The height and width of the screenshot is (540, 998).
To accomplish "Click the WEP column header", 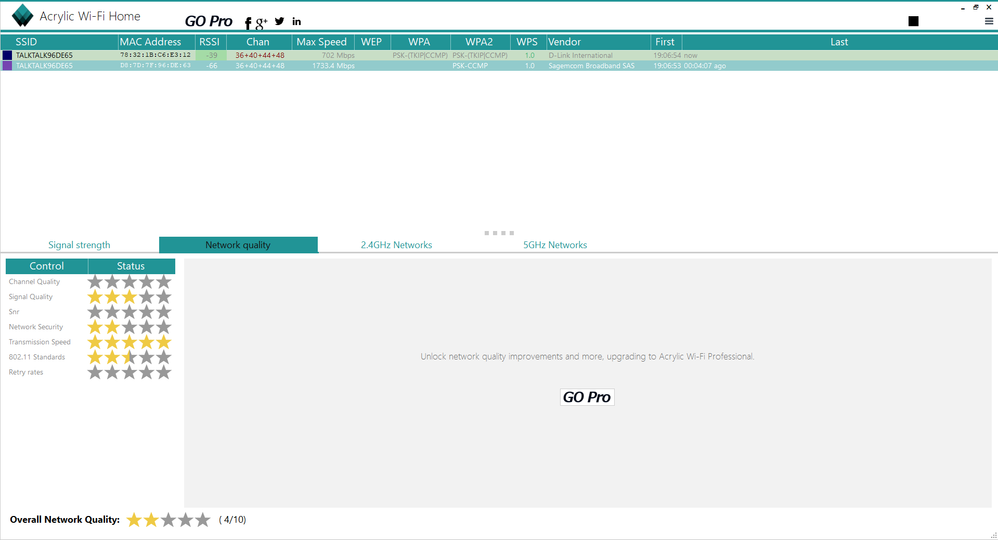I will tap(372, 42).
